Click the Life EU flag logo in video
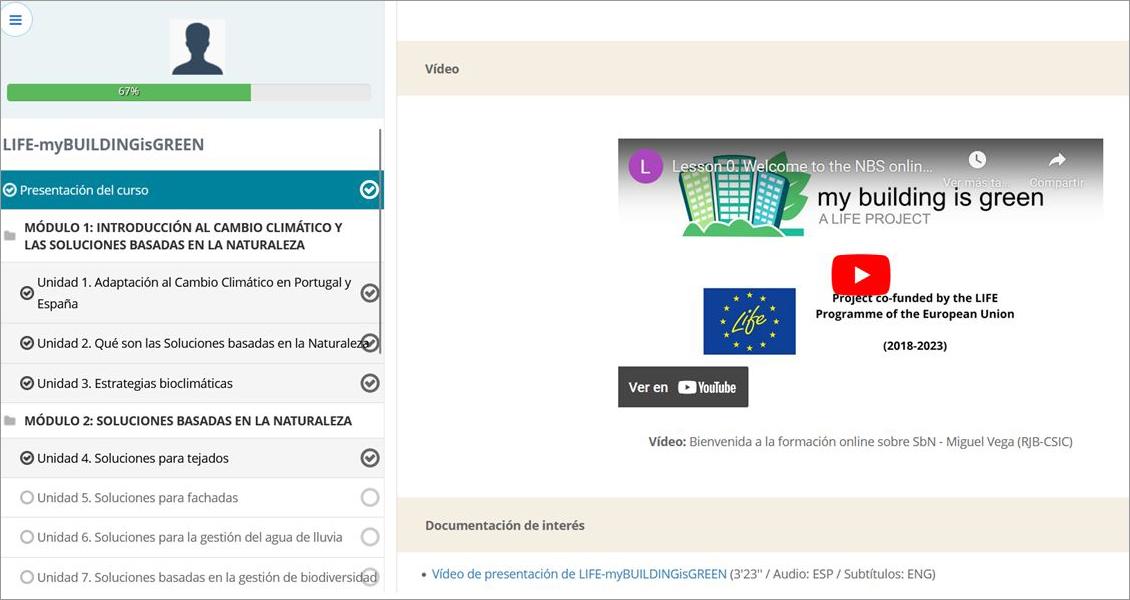1130x600 pixels. tap(749, 321)
